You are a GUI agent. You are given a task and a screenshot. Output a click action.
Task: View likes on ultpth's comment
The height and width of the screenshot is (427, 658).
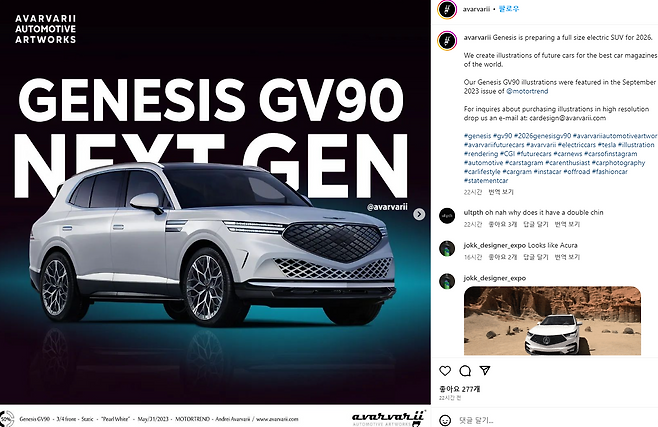[503, 224]
